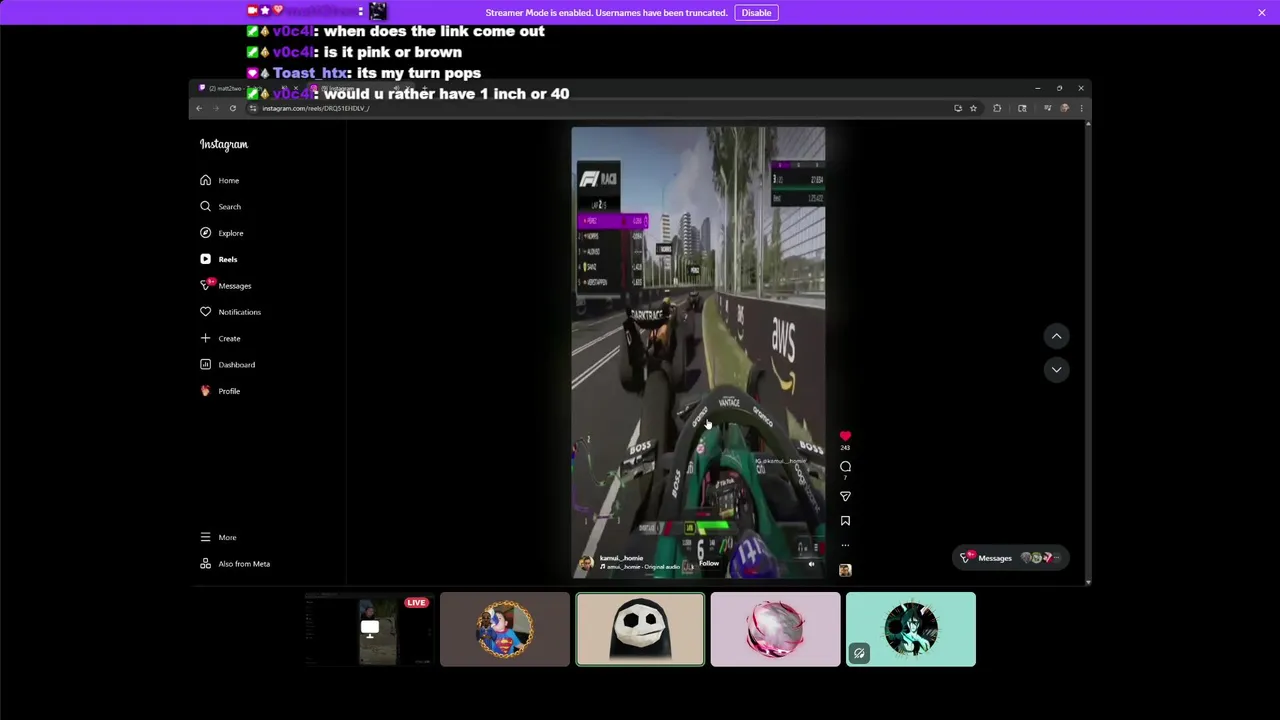Follow kamui._homie on reel
This screenshot has height=720, width=1280.
pyautogui.click(x=709, y=563)
